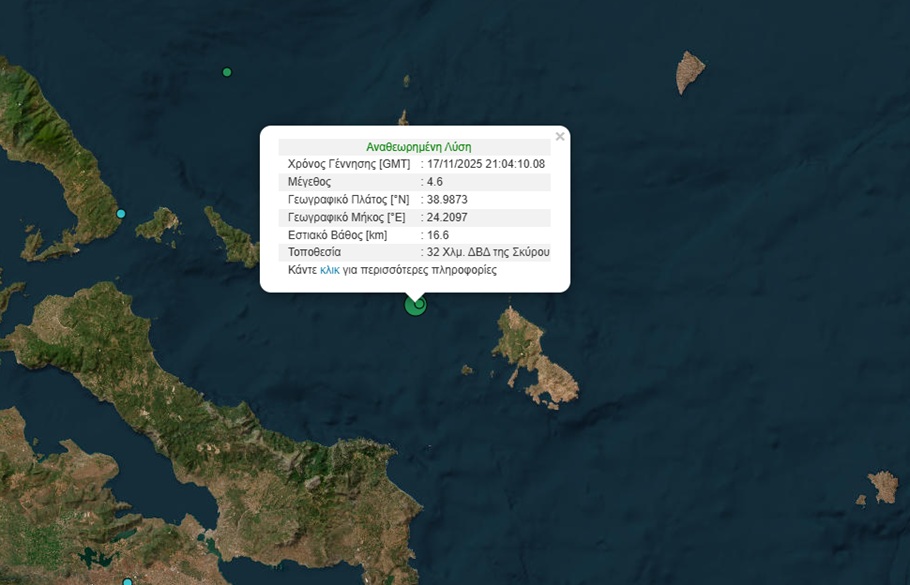
Task: Click the 'Αναθεωρημένη Λύση' popup heading
Action: 411,146
